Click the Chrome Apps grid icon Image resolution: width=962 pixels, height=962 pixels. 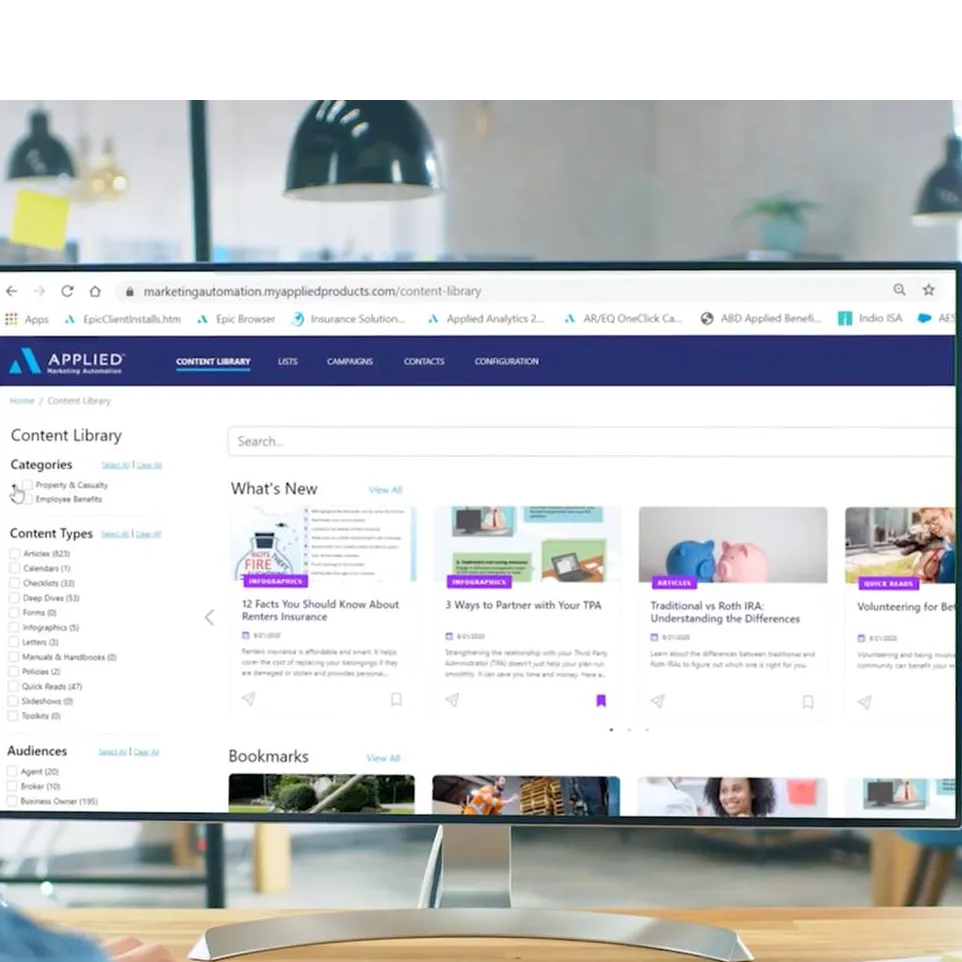coord(10,318)
